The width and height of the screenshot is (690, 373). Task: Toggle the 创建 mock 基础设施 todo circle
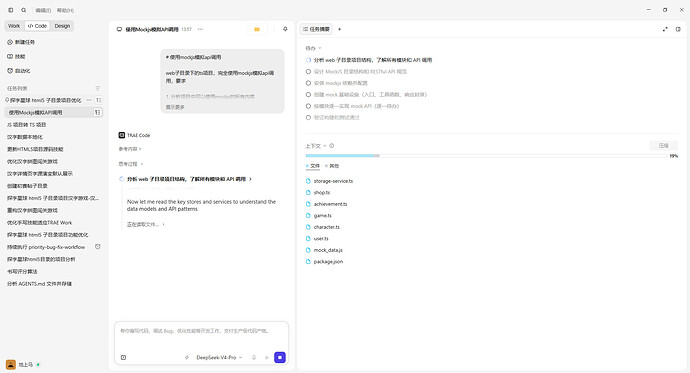pos(308,94)
